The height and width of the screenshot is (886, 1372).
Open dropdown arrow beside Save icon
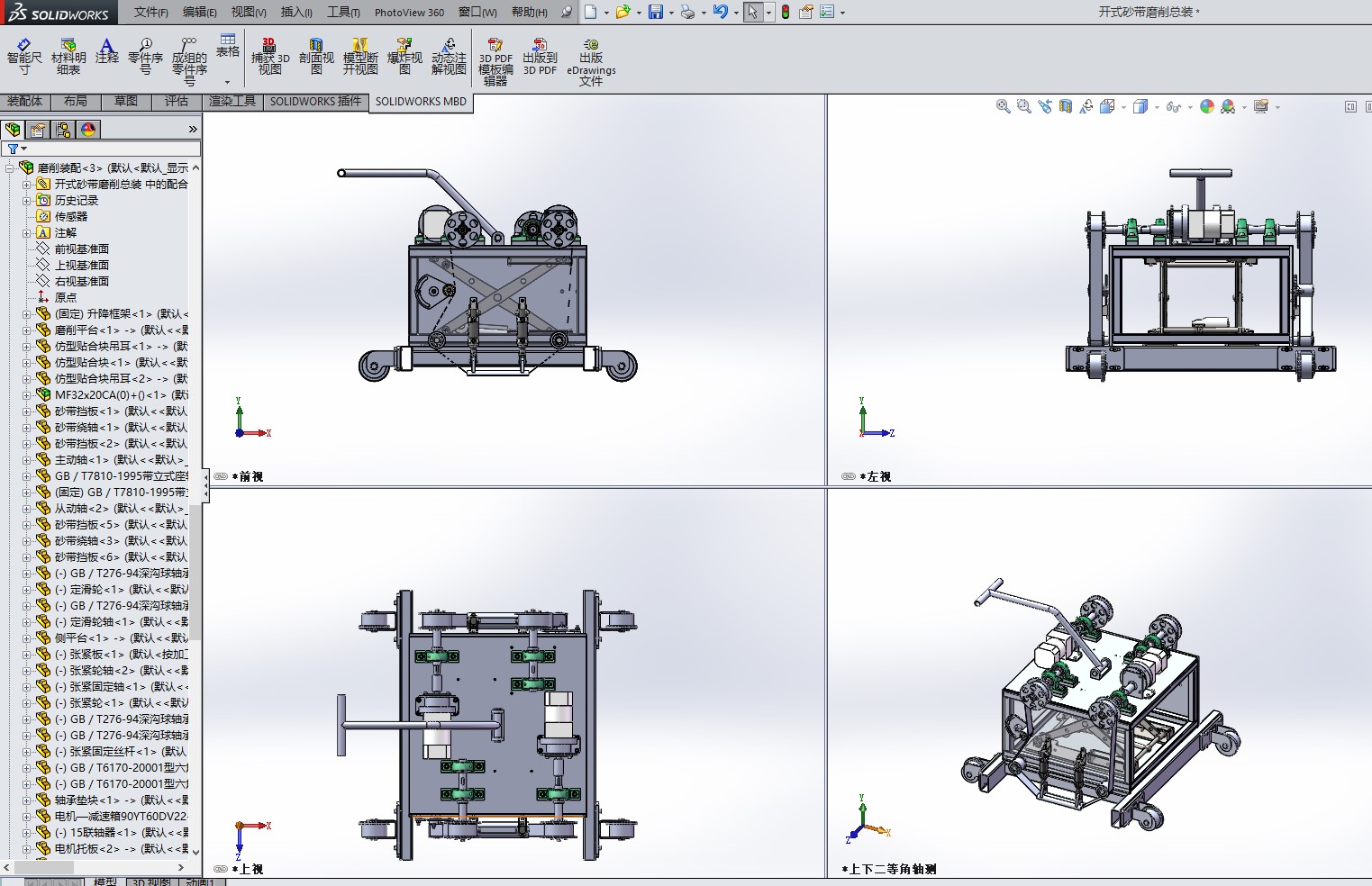click(x=670, y=13)
